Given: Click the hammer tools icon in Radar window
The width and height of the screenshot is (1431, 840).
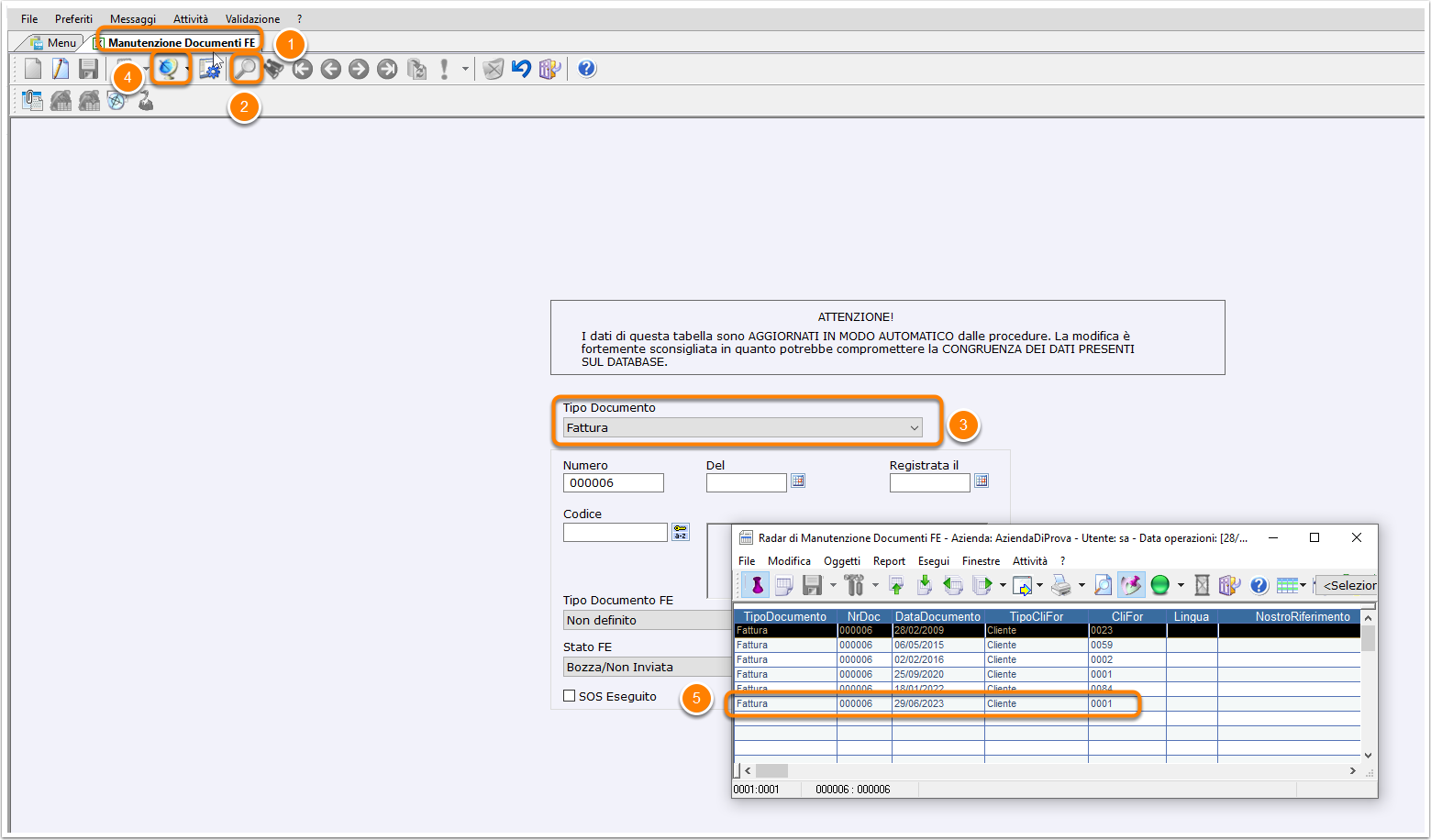Looking at the screenshot, I should click(854, 585).
